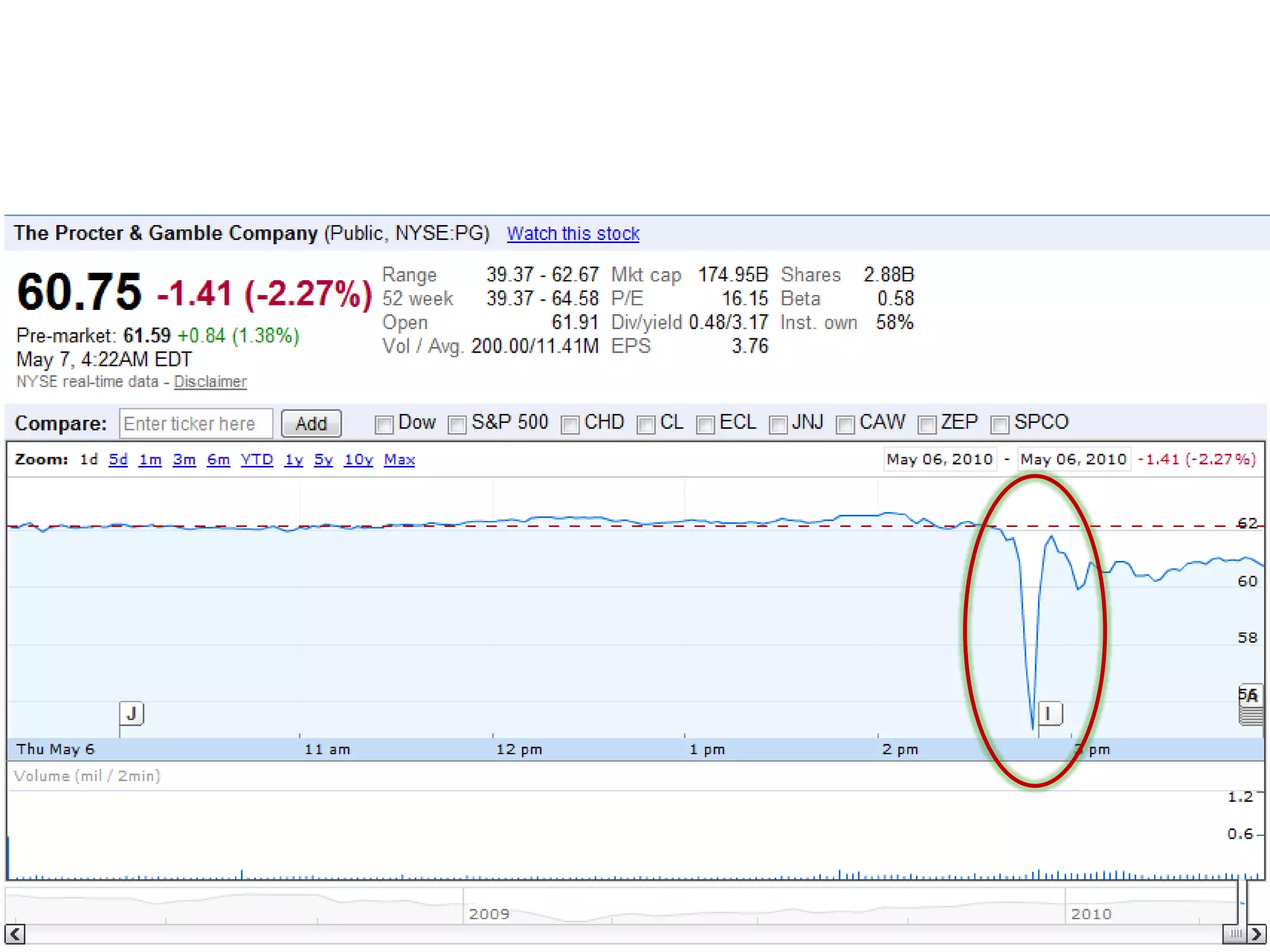The height and width of the screenshot is (952, 1270).
Task: Check the S&P 500 comparison box
Action: click(457, 425)
